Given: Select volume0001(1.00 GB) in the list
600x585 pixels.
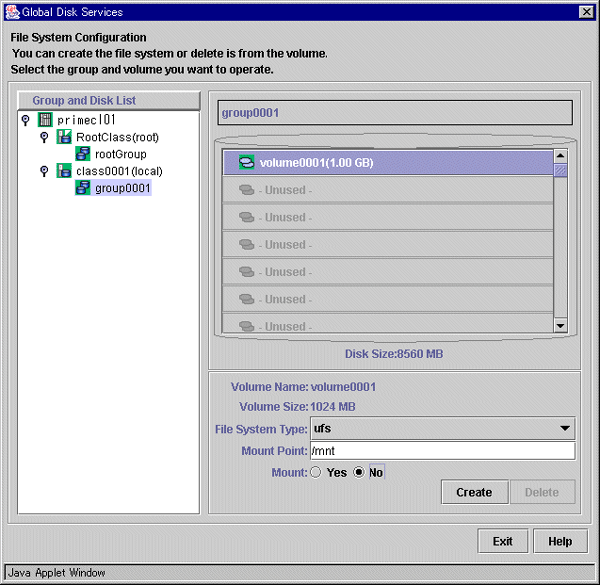Looking at the screenshot, I should point(388,163).
